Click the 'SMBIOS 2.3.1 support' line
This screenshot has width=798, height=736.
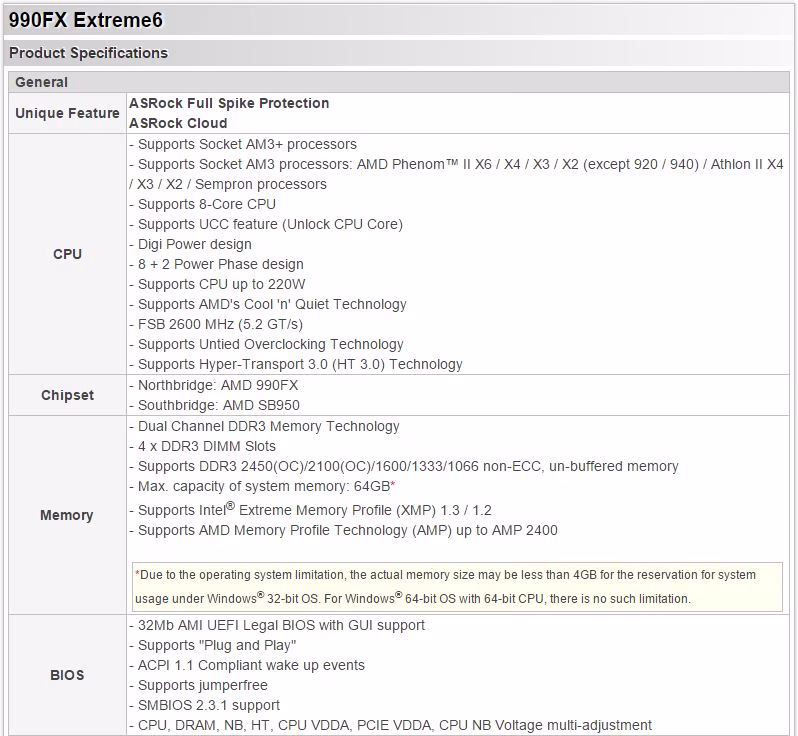tap(205, 705)
